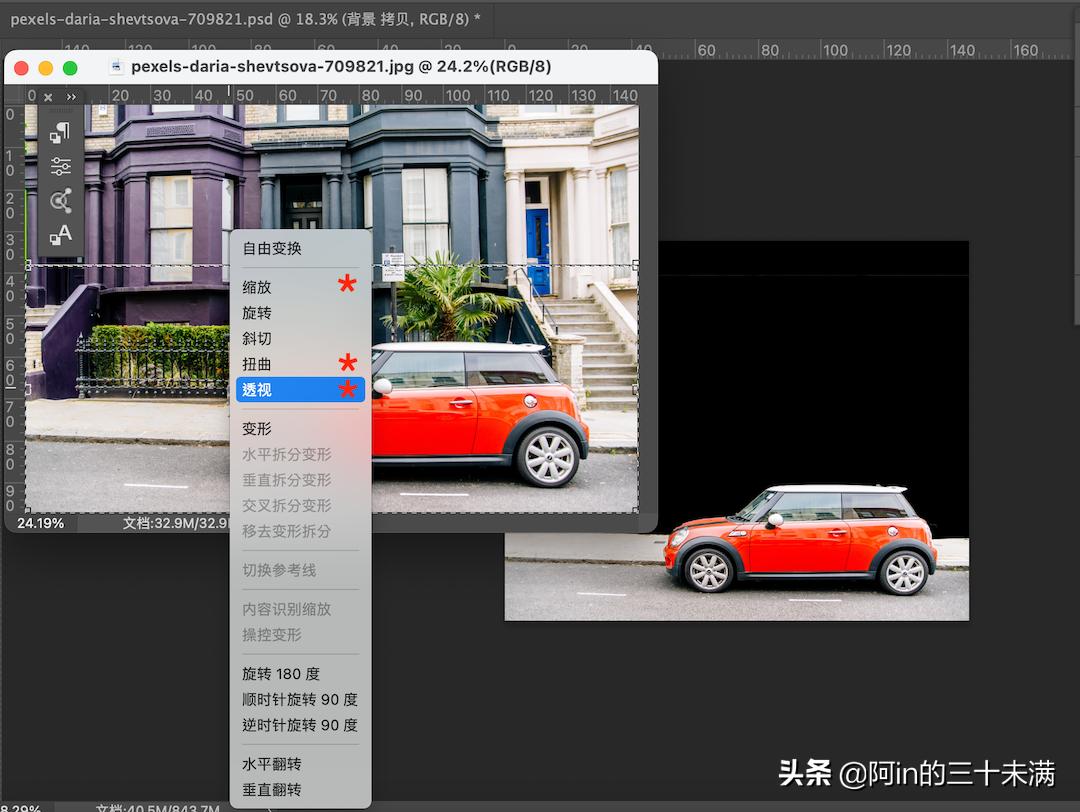Choose 透视 (Perspective) from context menu
1080x812 pixels.
click(257, 390)
